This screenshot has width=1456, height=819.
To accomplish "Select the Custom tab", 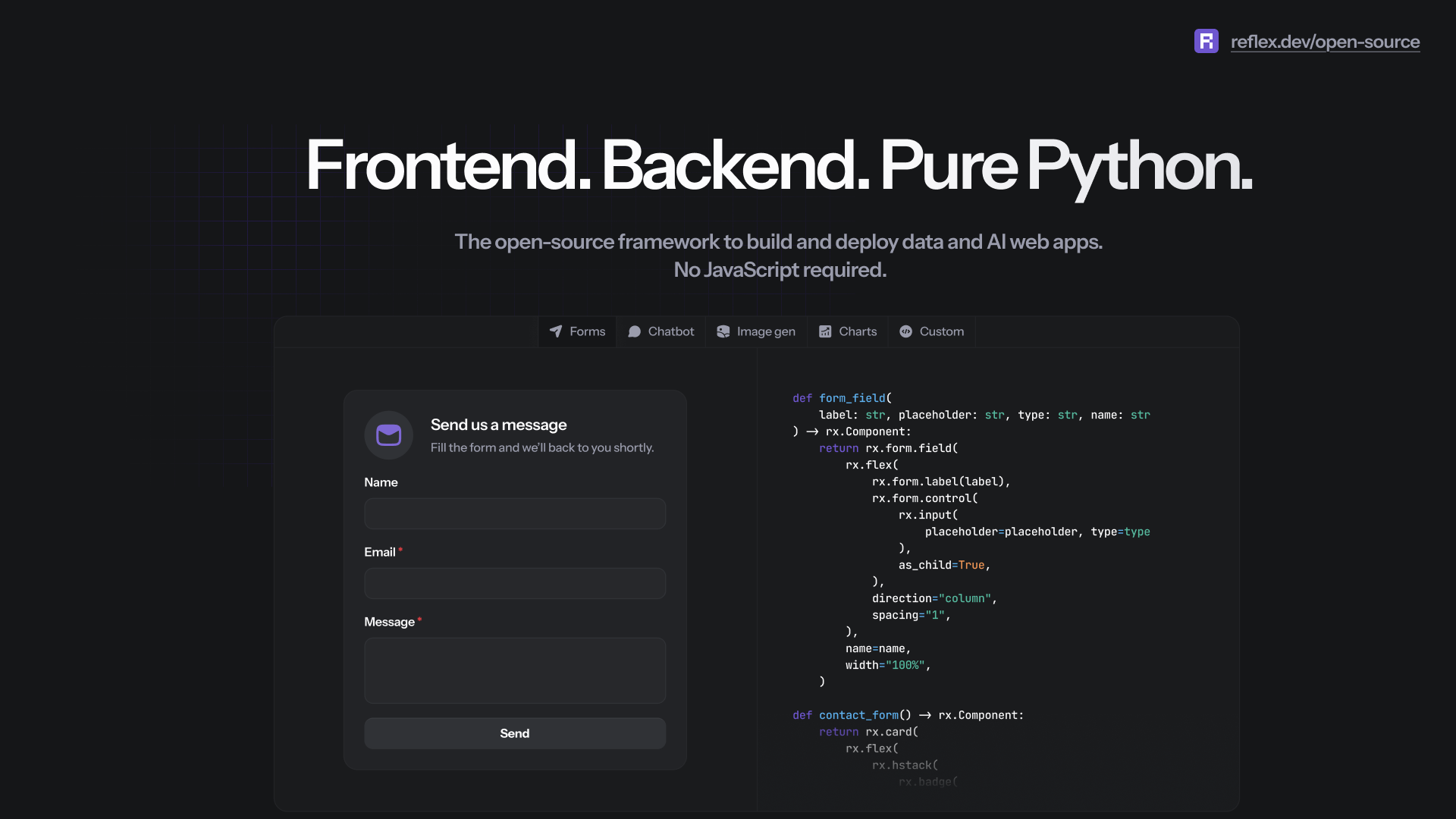I will tap(941, 331).
